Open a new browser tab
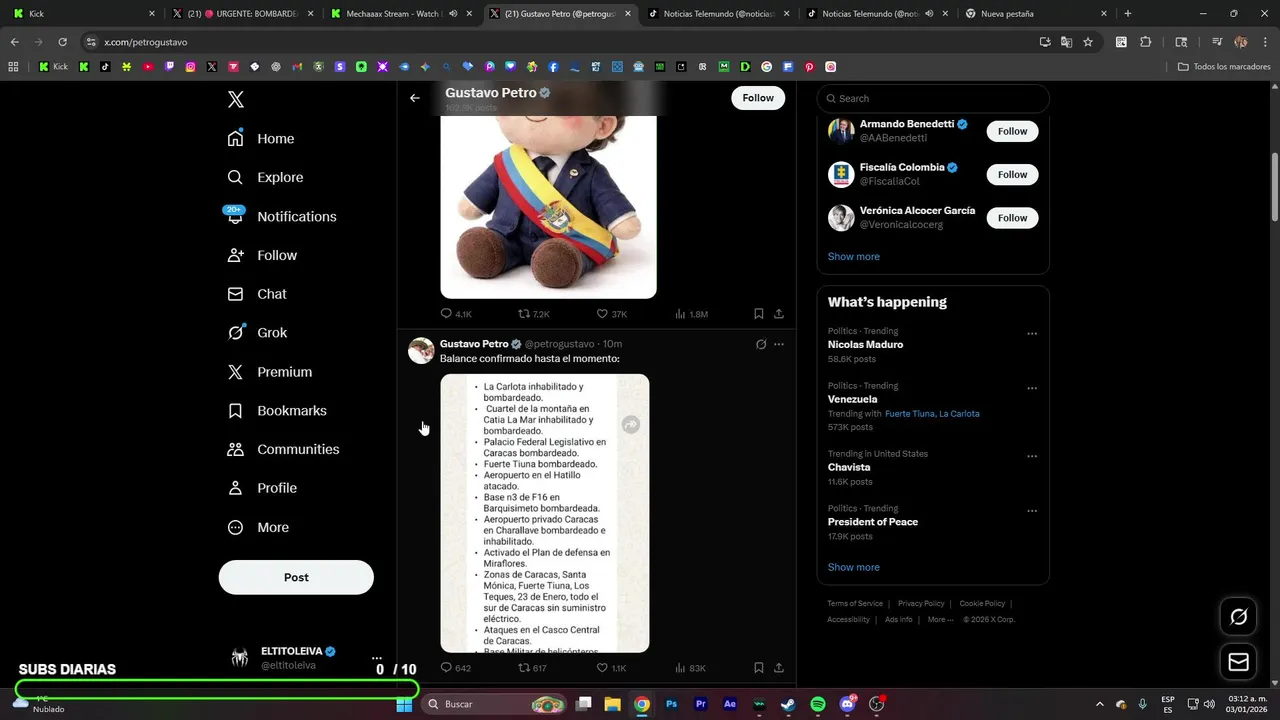 click(1128, 14)
